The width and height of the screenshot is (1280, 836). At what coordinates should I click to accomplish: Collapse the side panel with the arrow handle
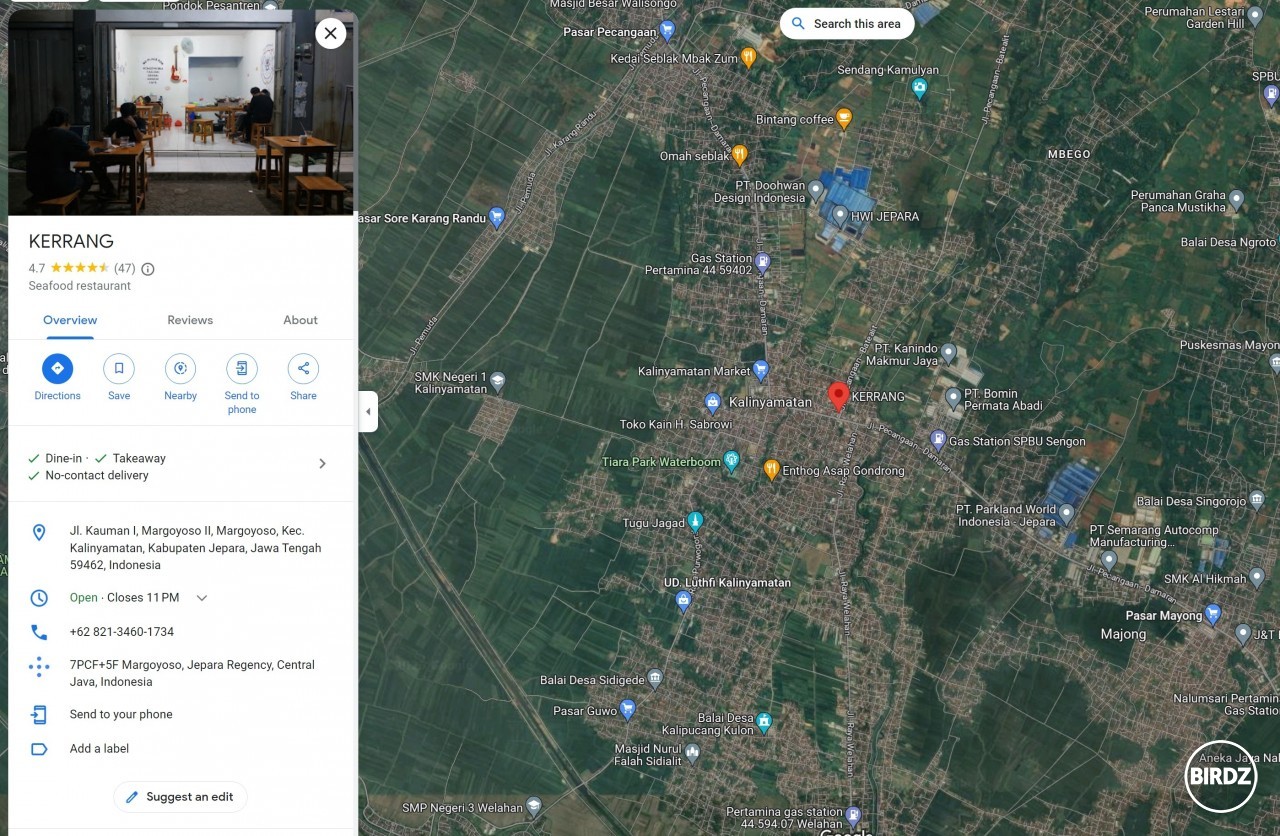368,411
